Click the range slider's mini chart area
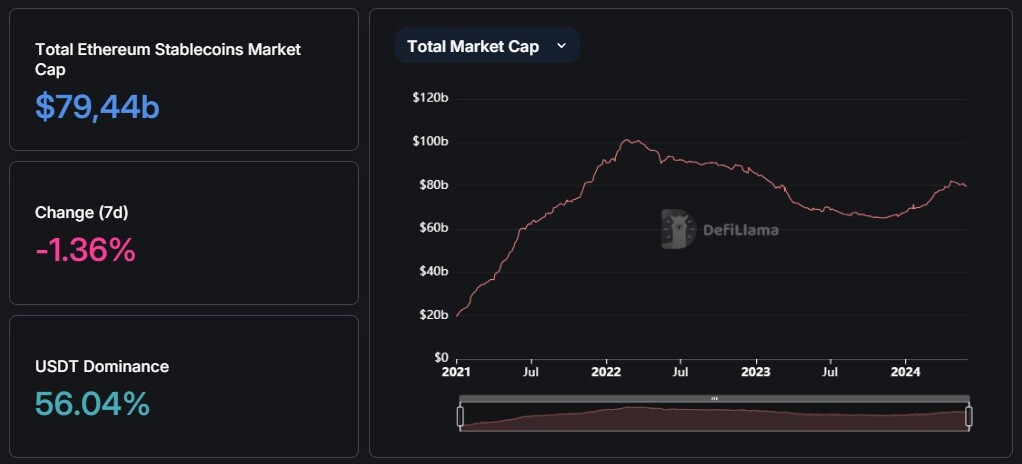The height and width of the screenshot is (464, 1022). point(714,418)
